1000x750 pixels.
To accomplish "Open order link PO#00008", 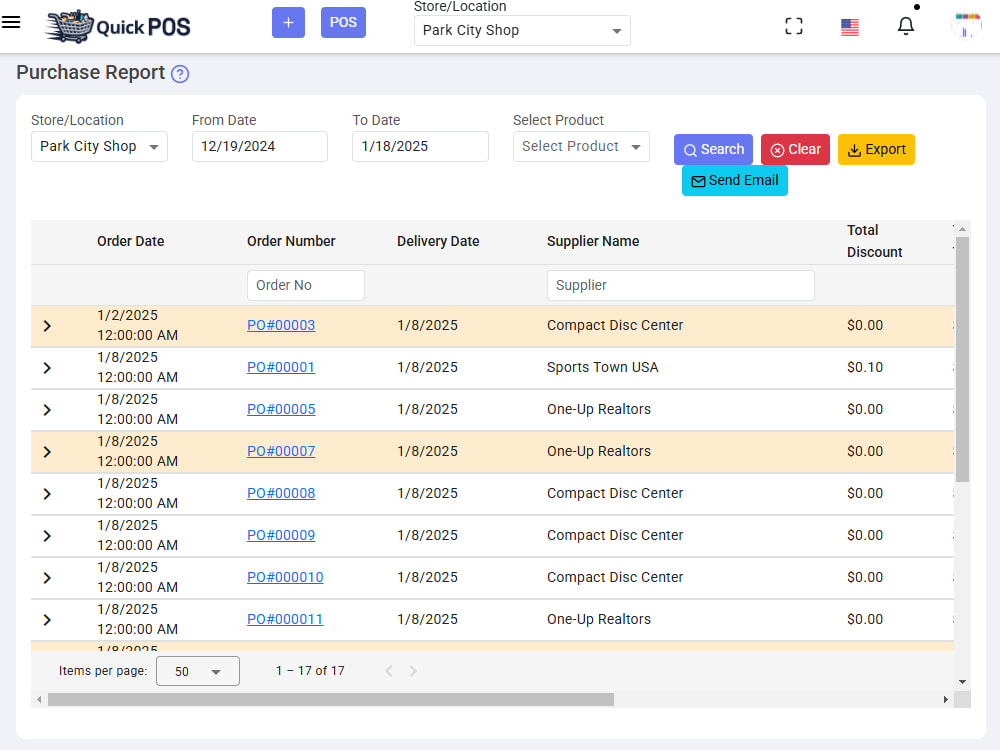I will click(x=281, y=494).
